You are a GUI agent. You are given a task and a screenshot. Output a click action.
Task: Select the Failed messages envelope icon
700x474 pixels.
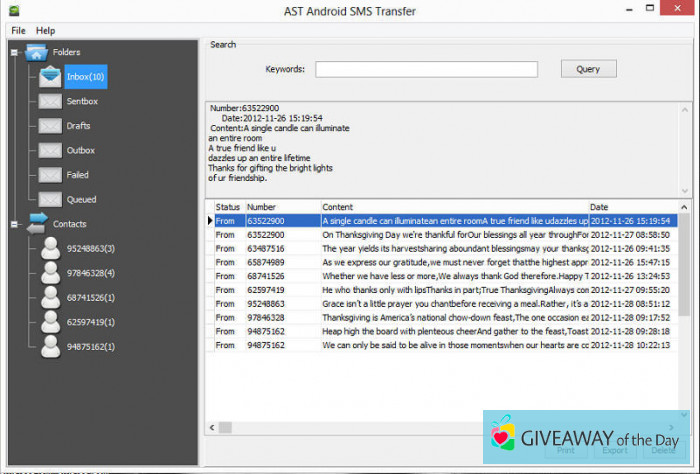tap(50, 174)
